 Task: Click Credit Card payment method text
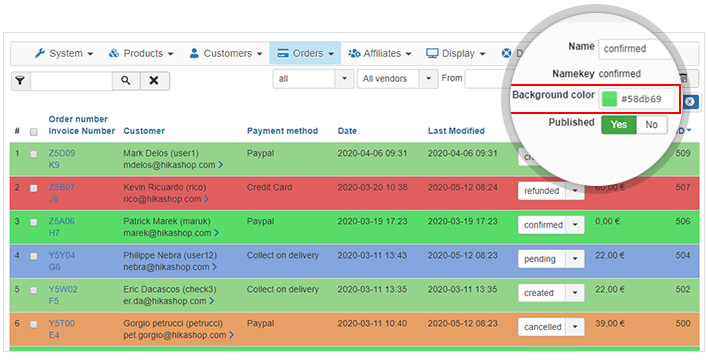tap(269, 187)
